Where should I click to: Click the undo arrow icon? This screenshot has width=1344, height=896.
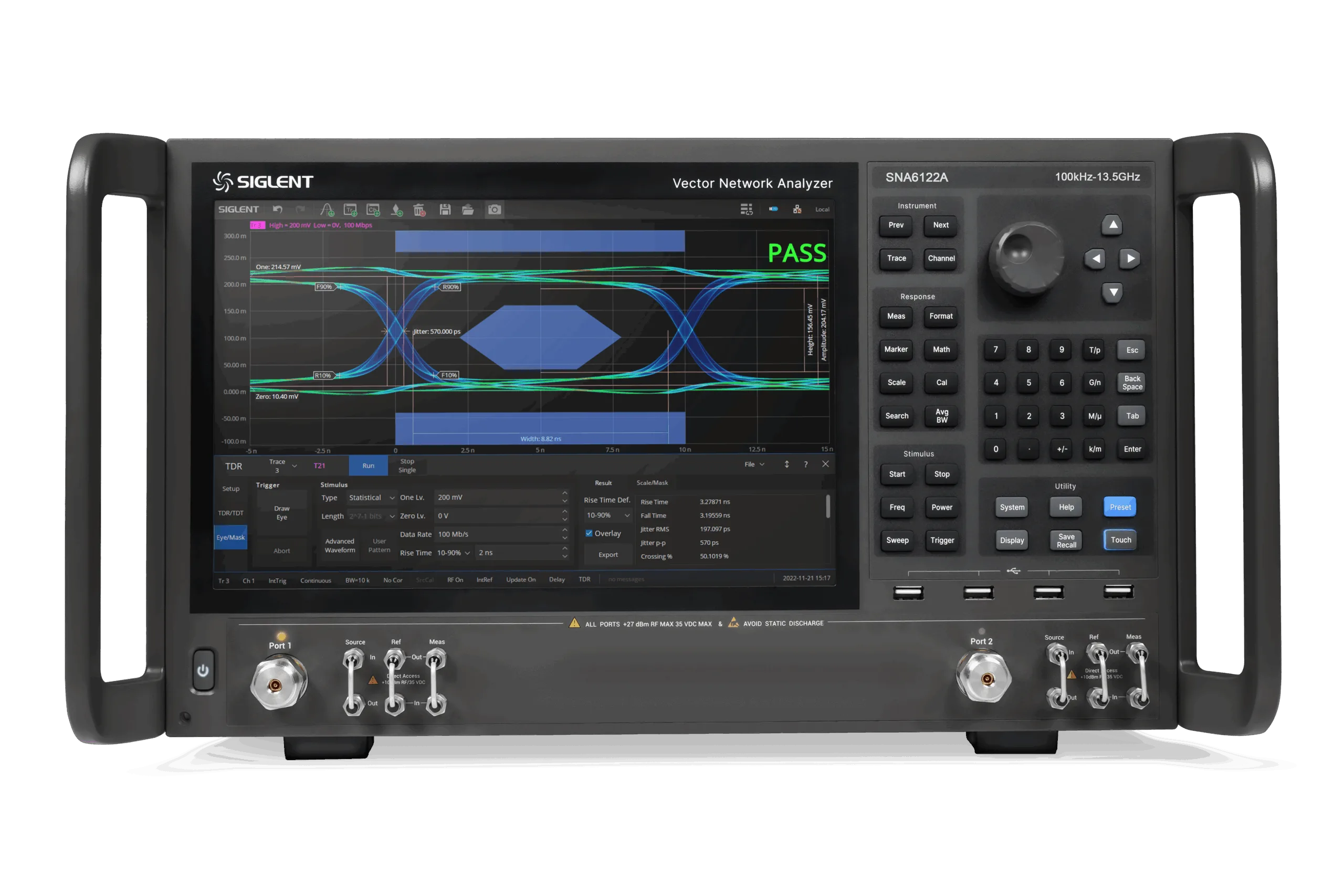click(x=278, y=210)
